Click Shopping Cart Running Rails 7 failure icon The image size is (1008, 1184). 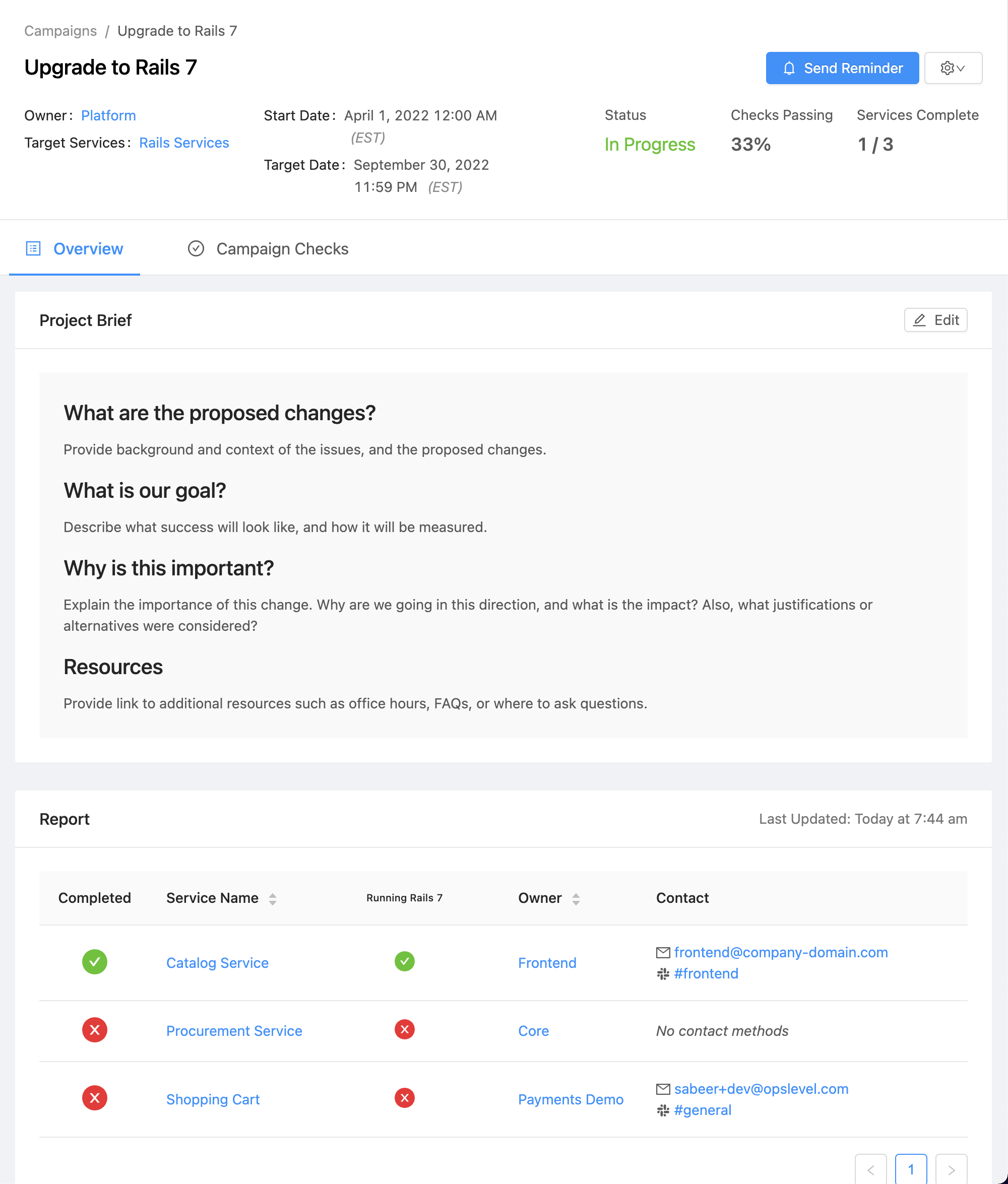[x=405, y=1098]
